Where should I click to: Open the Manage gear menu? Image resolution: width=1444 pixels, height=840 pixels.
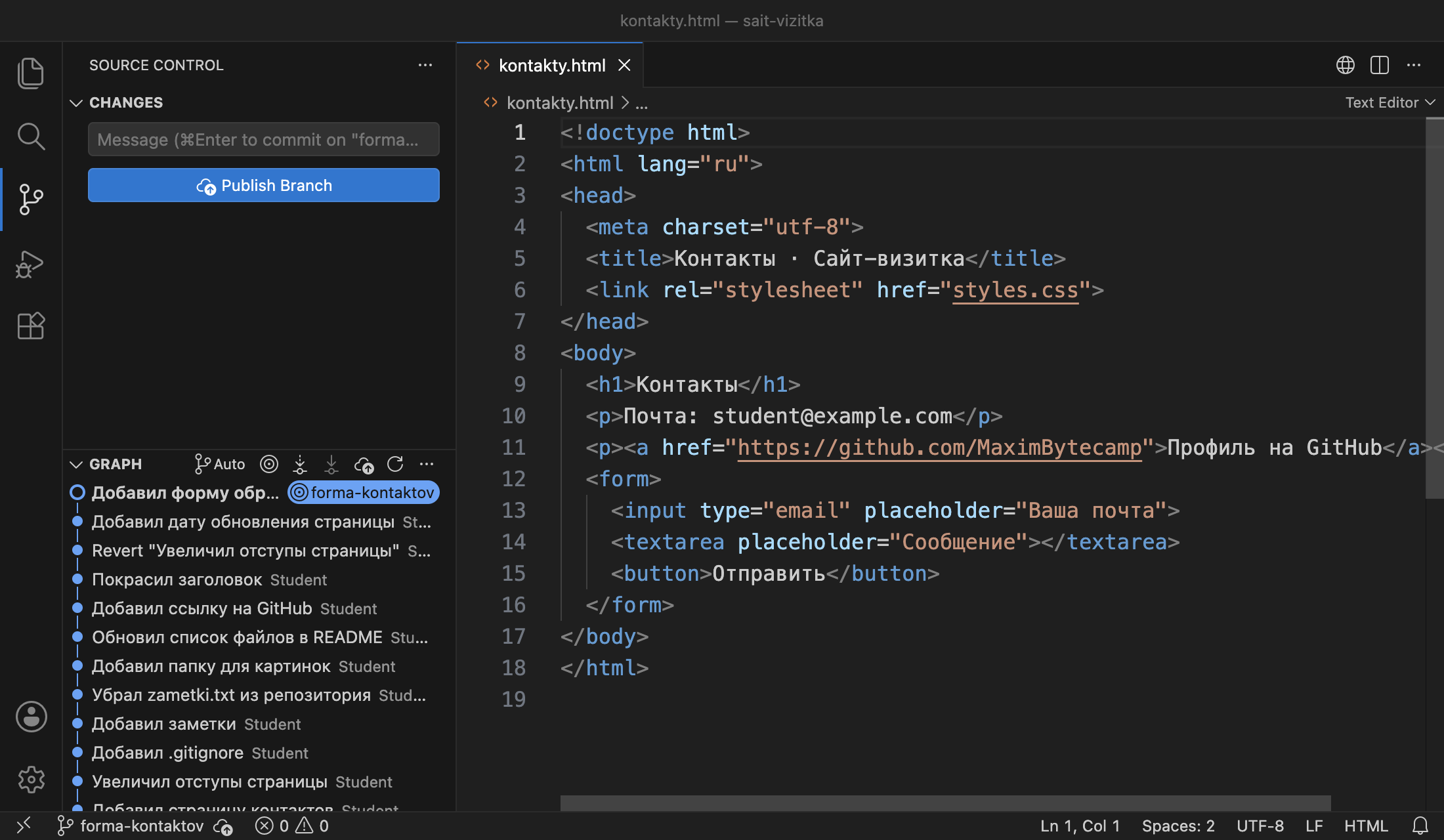(31, 780)
